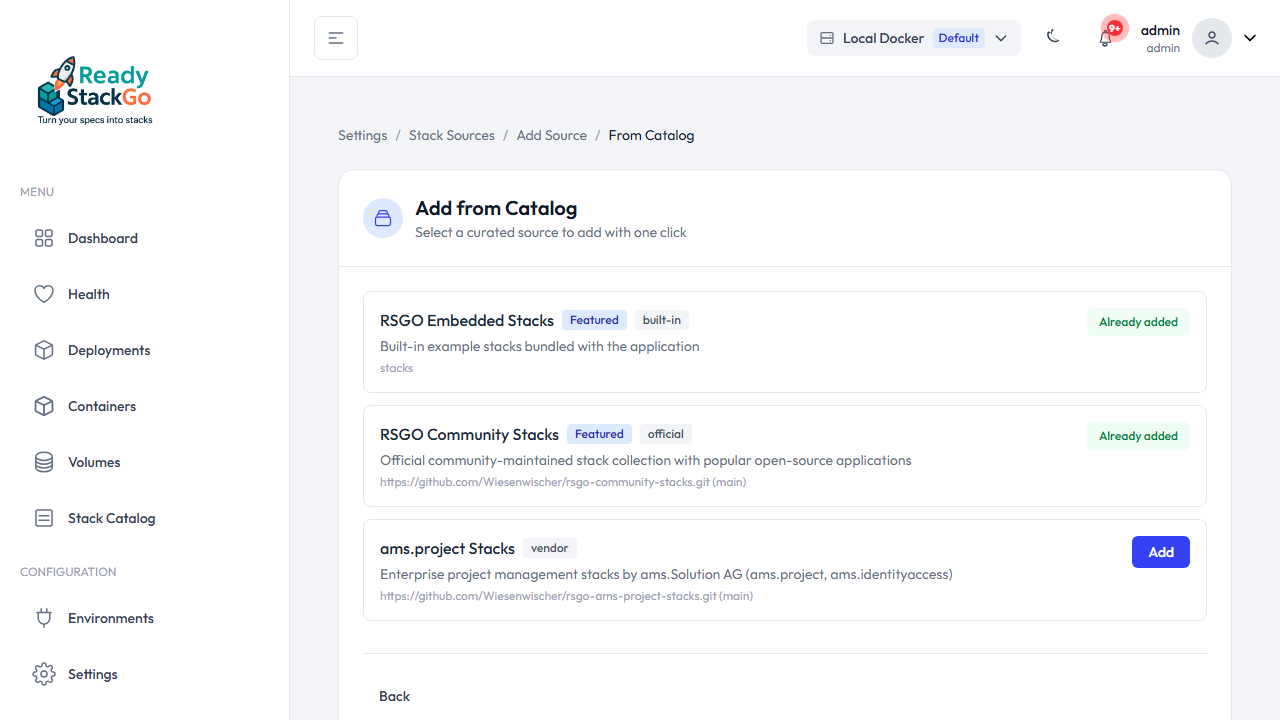Viewport: 1280px width, 720px height.
Task: Click the ReadyStackGo rocket logo
Action: 94,90
